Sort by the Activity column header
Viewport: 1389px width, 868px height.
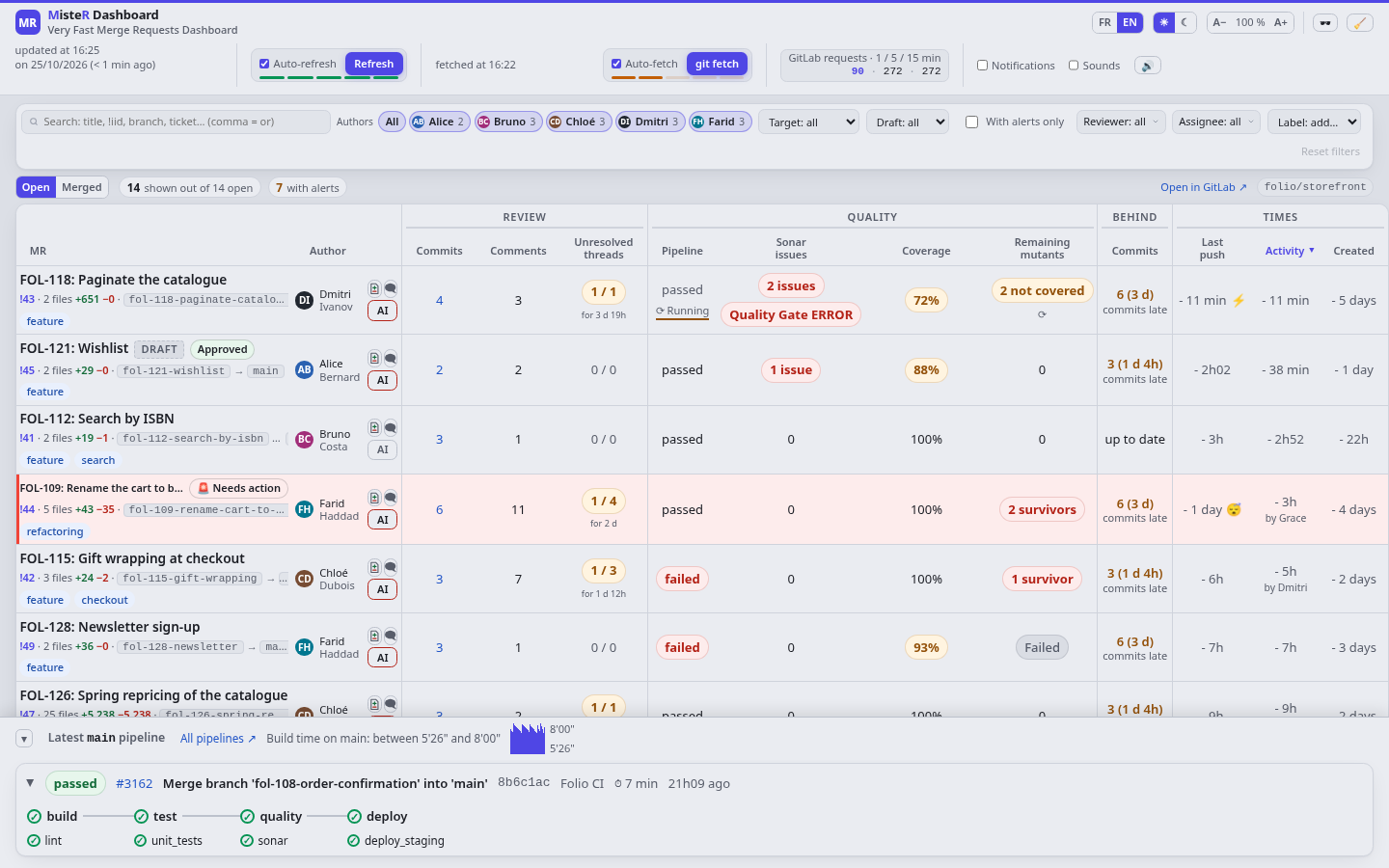[1290, 251]
